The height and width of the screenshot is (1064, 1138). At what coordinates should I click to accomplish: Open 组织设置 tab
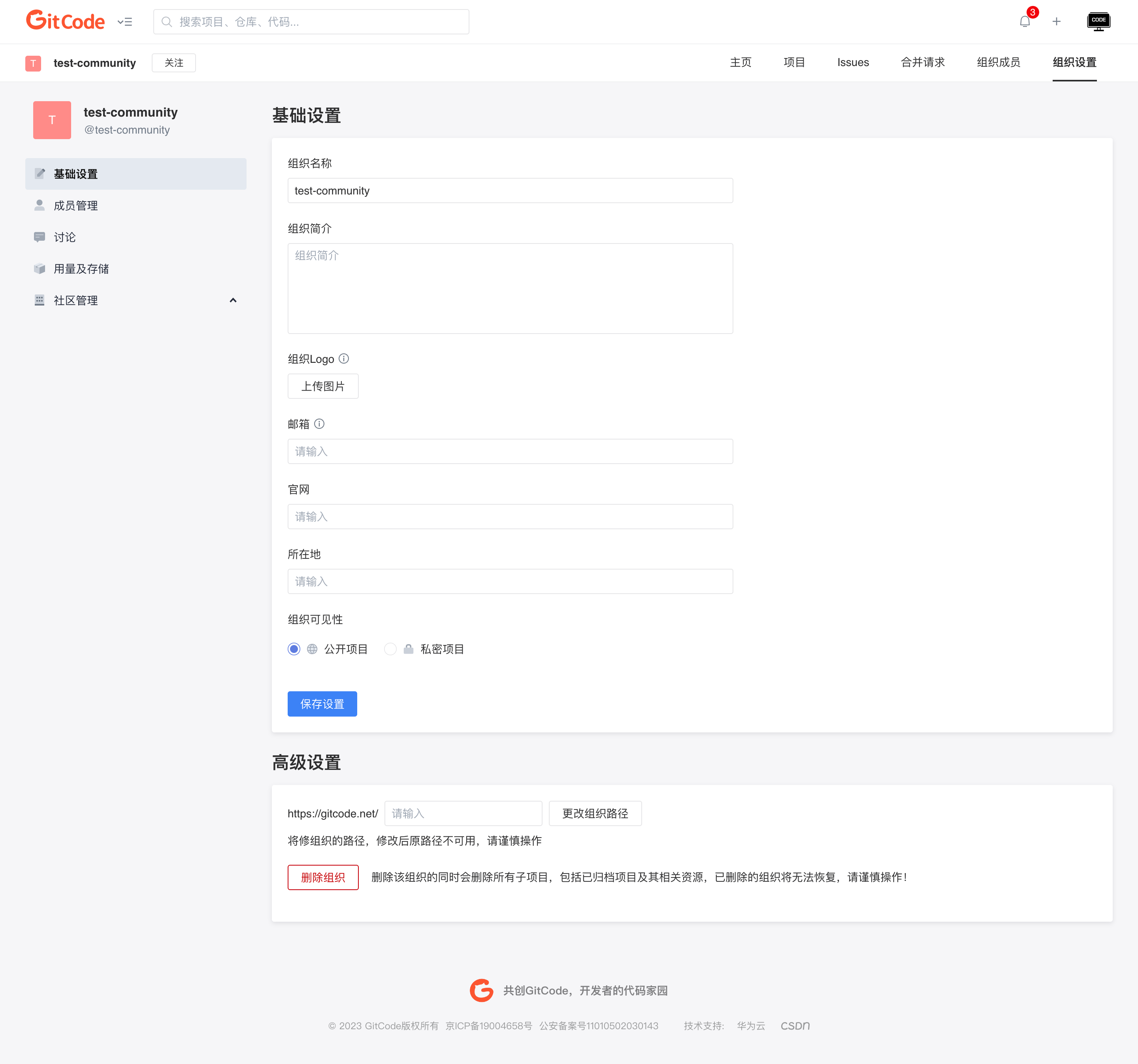(1075, 62)
